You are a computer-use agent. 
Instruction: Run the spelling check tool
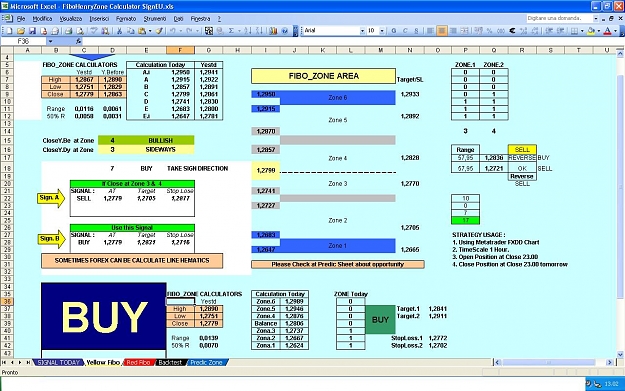pyautogui.click(x=93, y=31)
